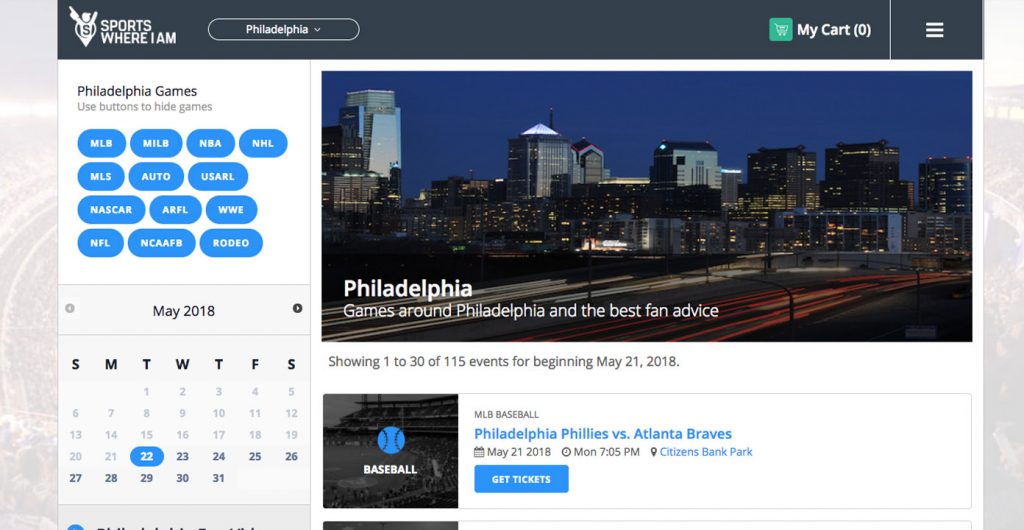
Task: Hide RODEO games with filter button
Action: click(x=231, y=243)
